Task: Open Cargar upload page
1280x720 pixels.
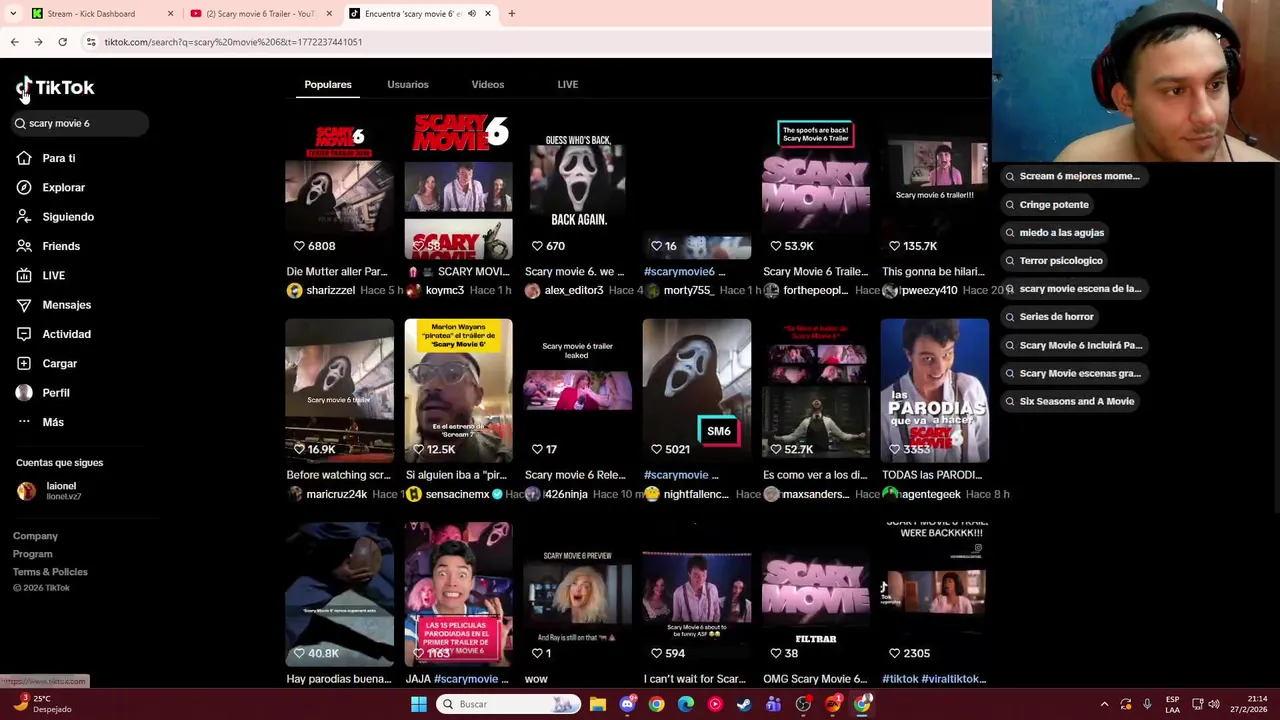Action: pos(47,363)
